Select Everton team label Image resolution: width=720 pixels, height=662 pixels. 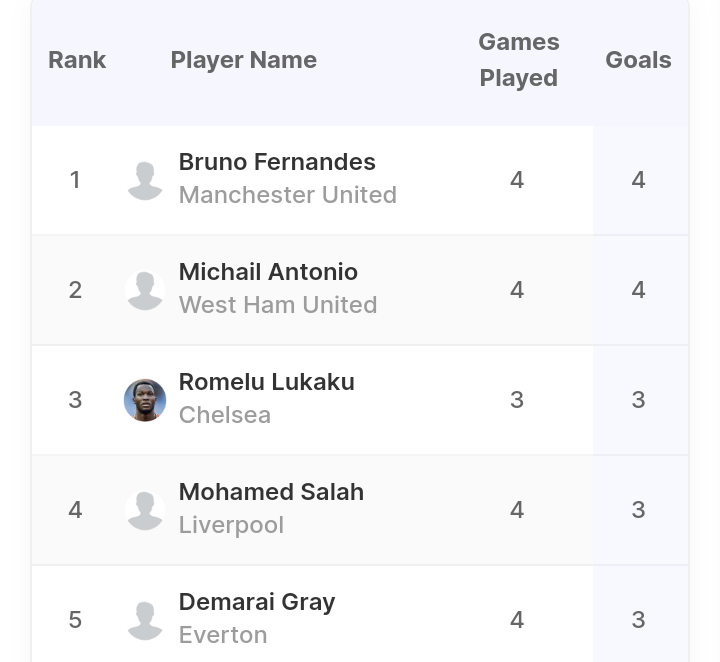(x=223, y=635)
